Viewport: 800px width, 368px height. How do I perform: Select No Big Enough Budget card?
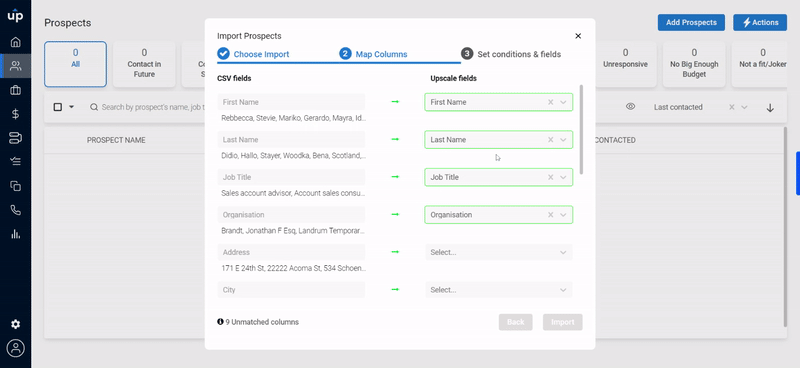pyautogui.click(x=694, y=64)
